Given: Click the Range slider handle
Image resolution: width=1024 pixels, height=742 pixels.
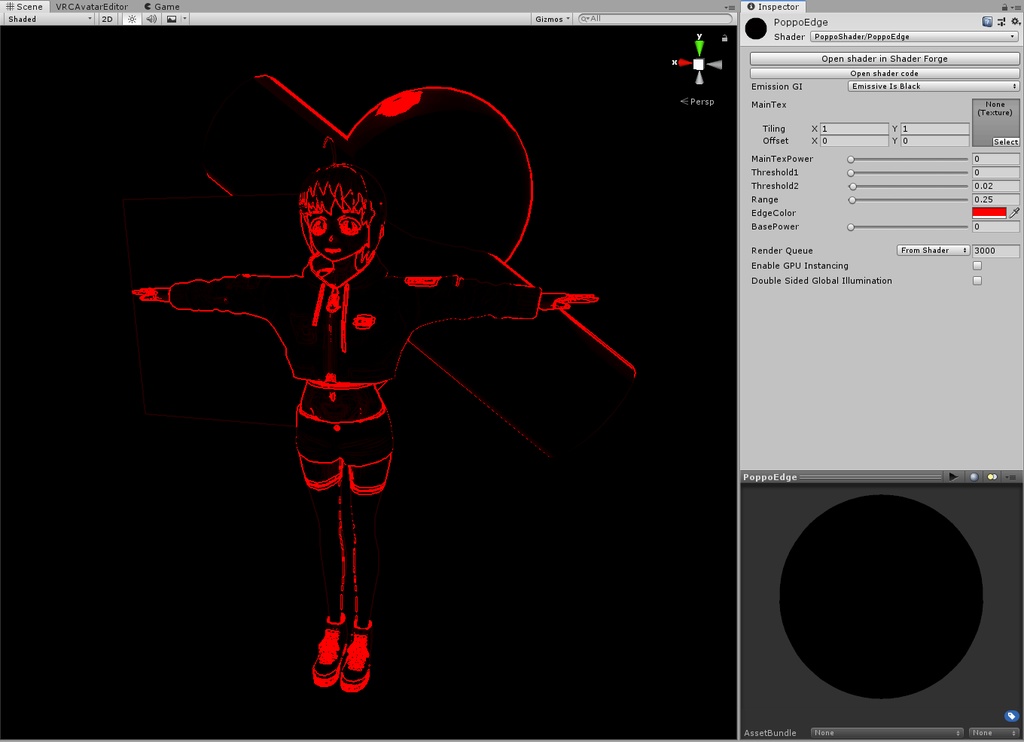Looking at the screenshot, I should [x=852, y=201].
